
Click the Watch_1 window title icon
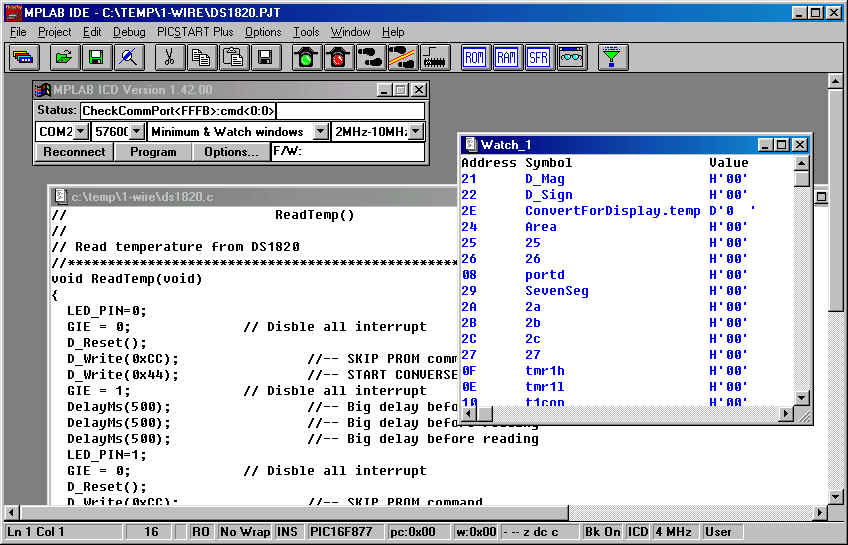(x=471, y=144)
